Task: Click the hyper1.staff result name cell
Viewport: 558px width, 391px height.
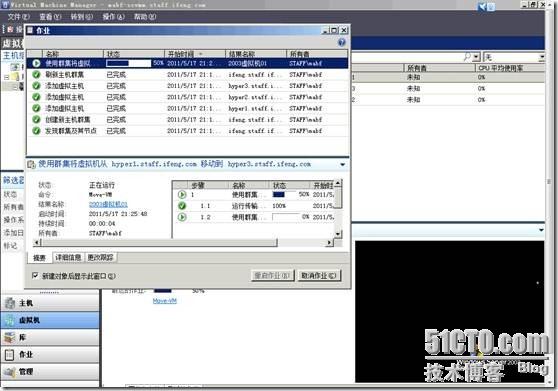Action: click(255, 108)
